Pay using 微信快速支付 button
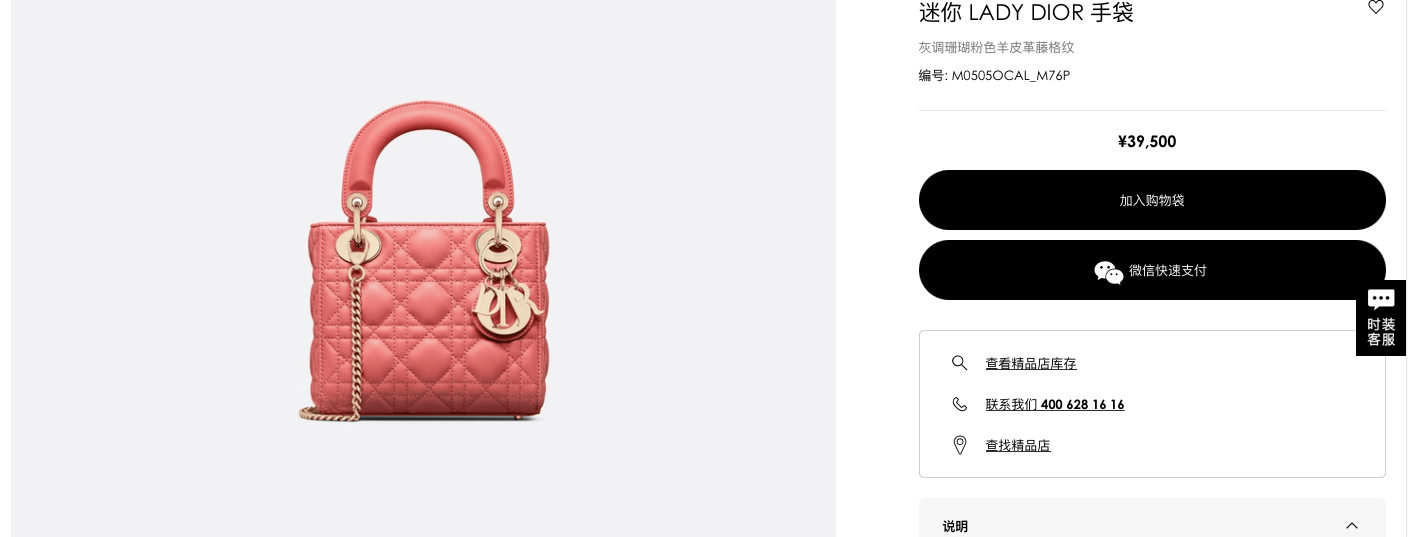Image resolution: width=1408 pixels, height=537 pixels. [1152, 270]
